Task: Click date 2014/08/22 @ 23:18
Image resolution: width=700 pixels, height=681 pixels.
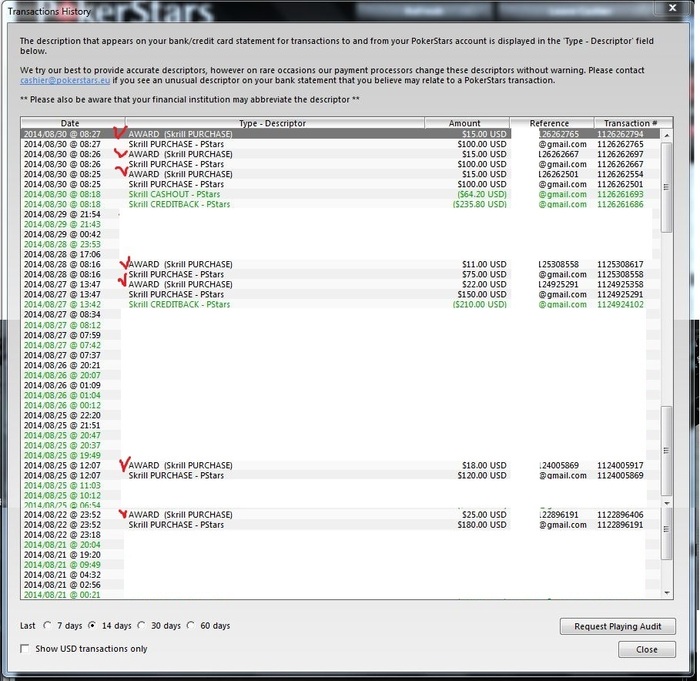Action: click(62, 535)
